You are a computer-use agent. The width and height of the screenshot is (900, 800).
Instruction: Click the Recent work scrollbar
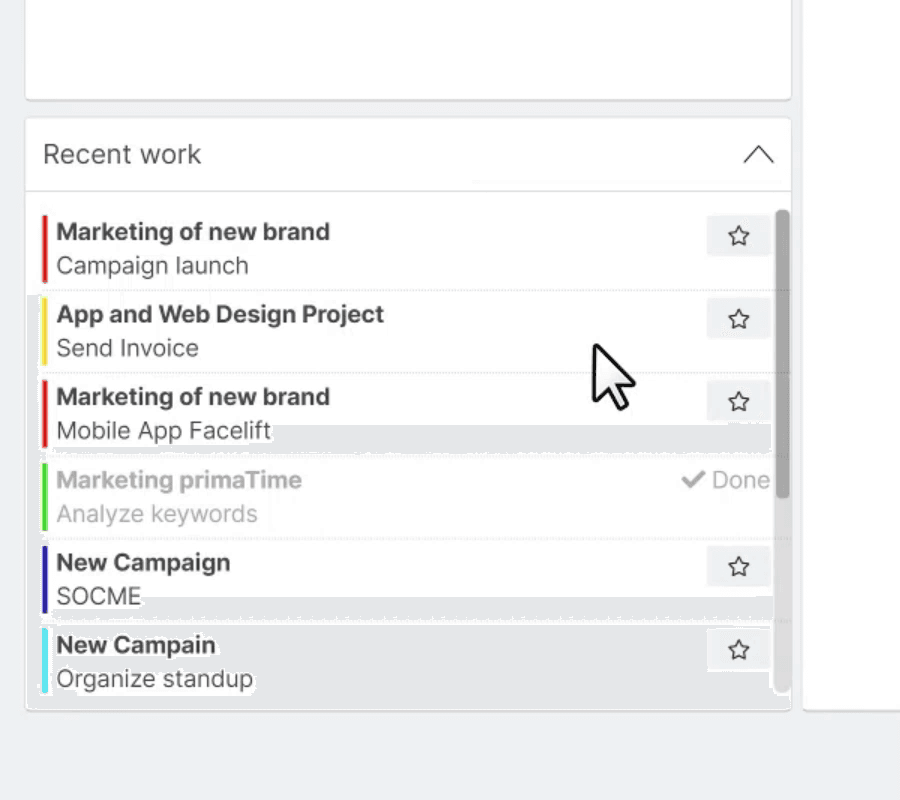click(782, 354)
